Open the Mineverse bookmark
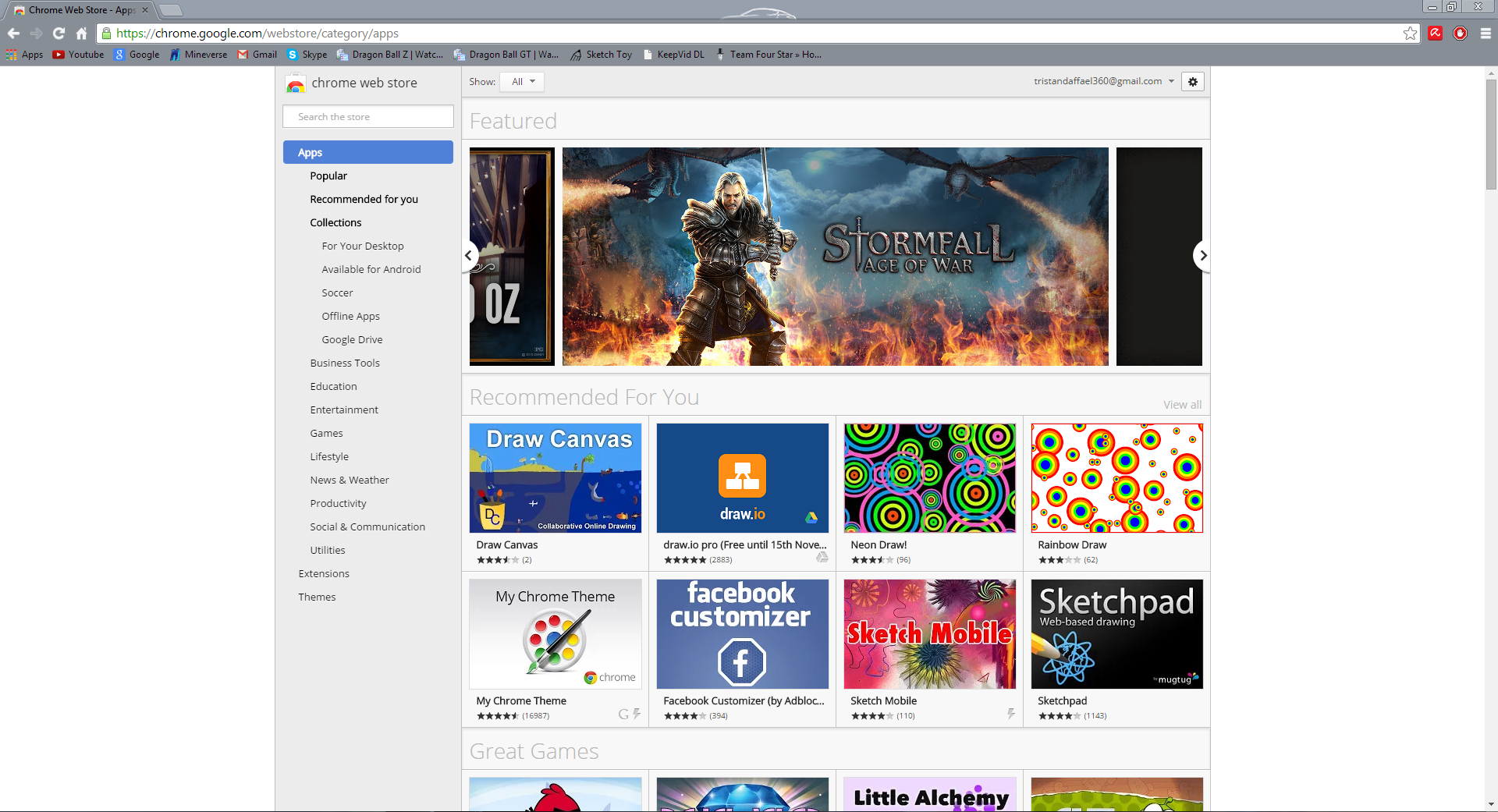Image resolution: width=1498 pixels, height=812 pixels. click(x=198, y=55)
